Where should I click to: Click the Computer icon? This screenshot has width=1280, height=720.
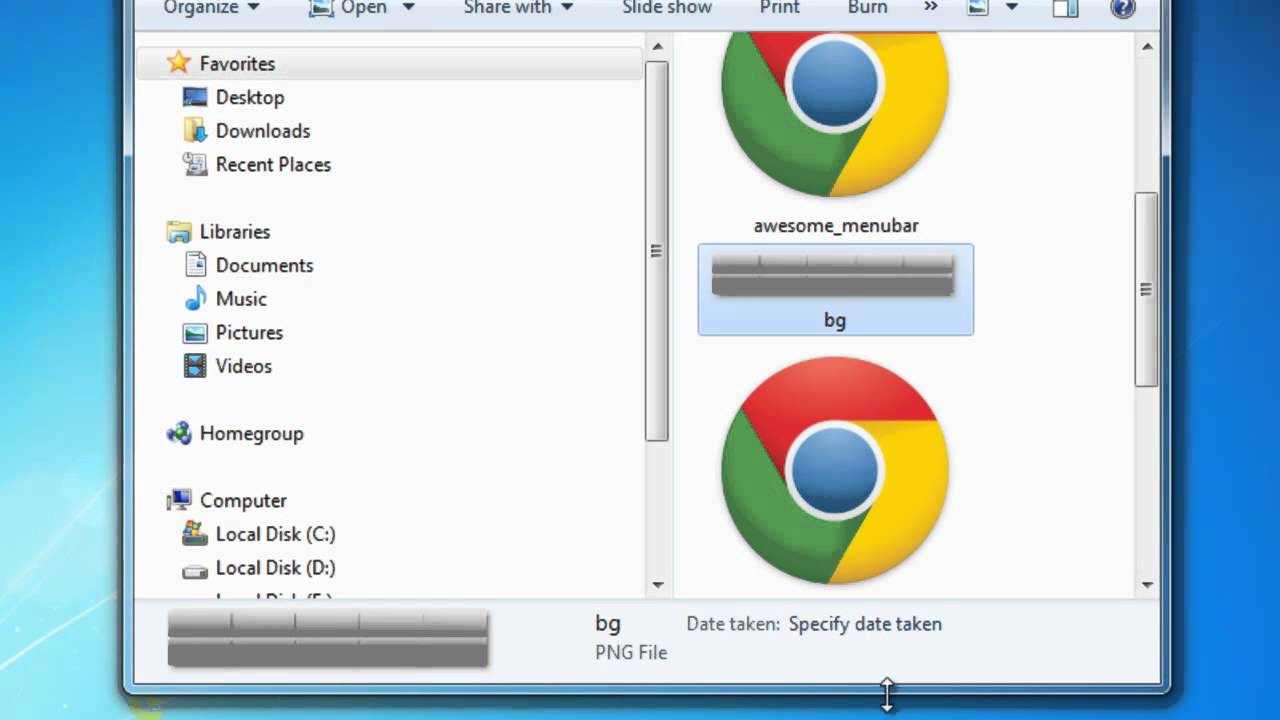pyautogui.click(x=179, y=500)
